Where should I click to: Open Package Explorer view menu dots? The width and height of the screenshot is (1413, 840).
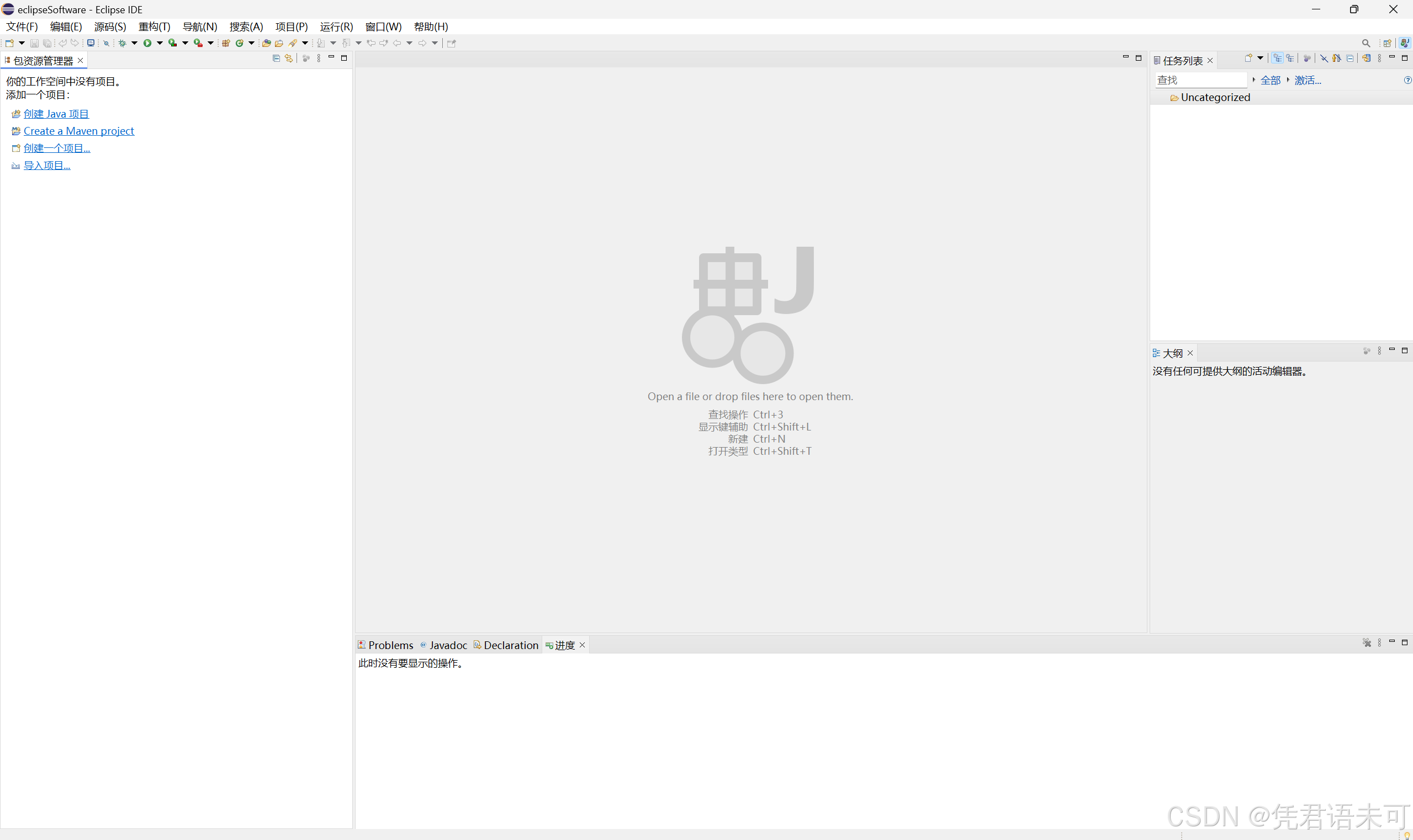pyautogui.click(x=319, y=59)
